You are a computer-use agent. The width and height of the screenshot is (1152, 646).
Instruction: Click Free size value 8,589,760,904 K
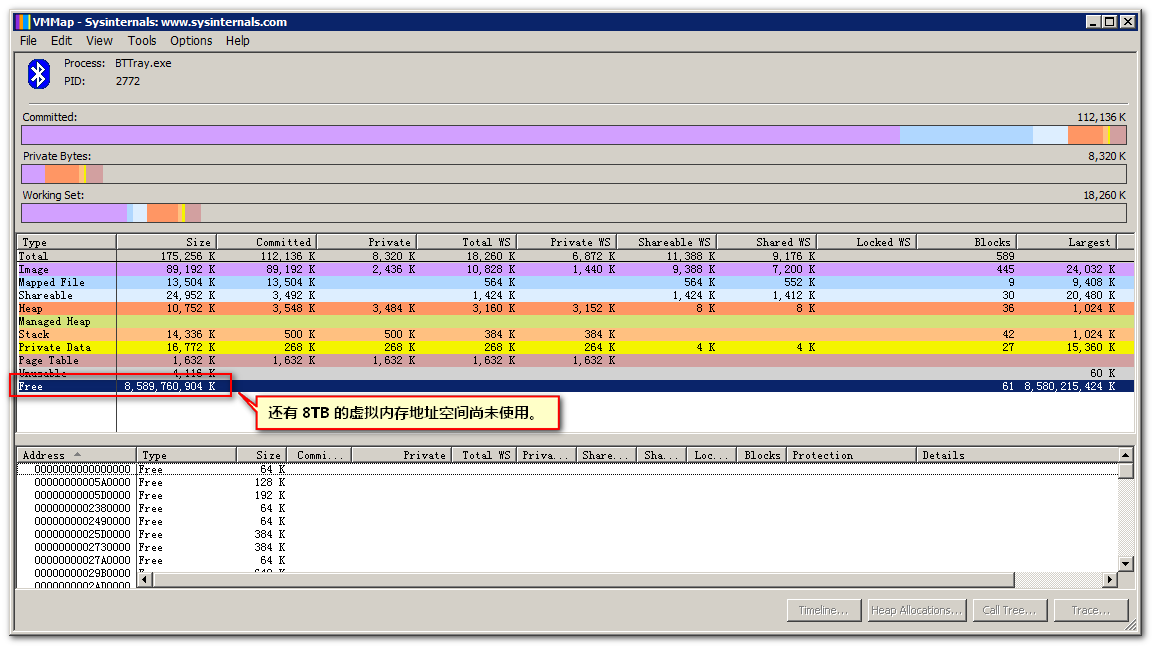(x=170, y=387)
